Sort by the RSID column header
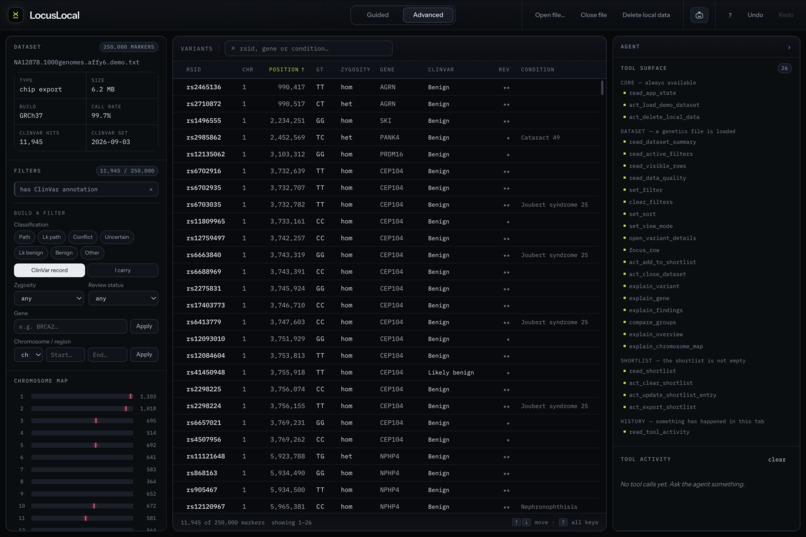 (194, 69)
